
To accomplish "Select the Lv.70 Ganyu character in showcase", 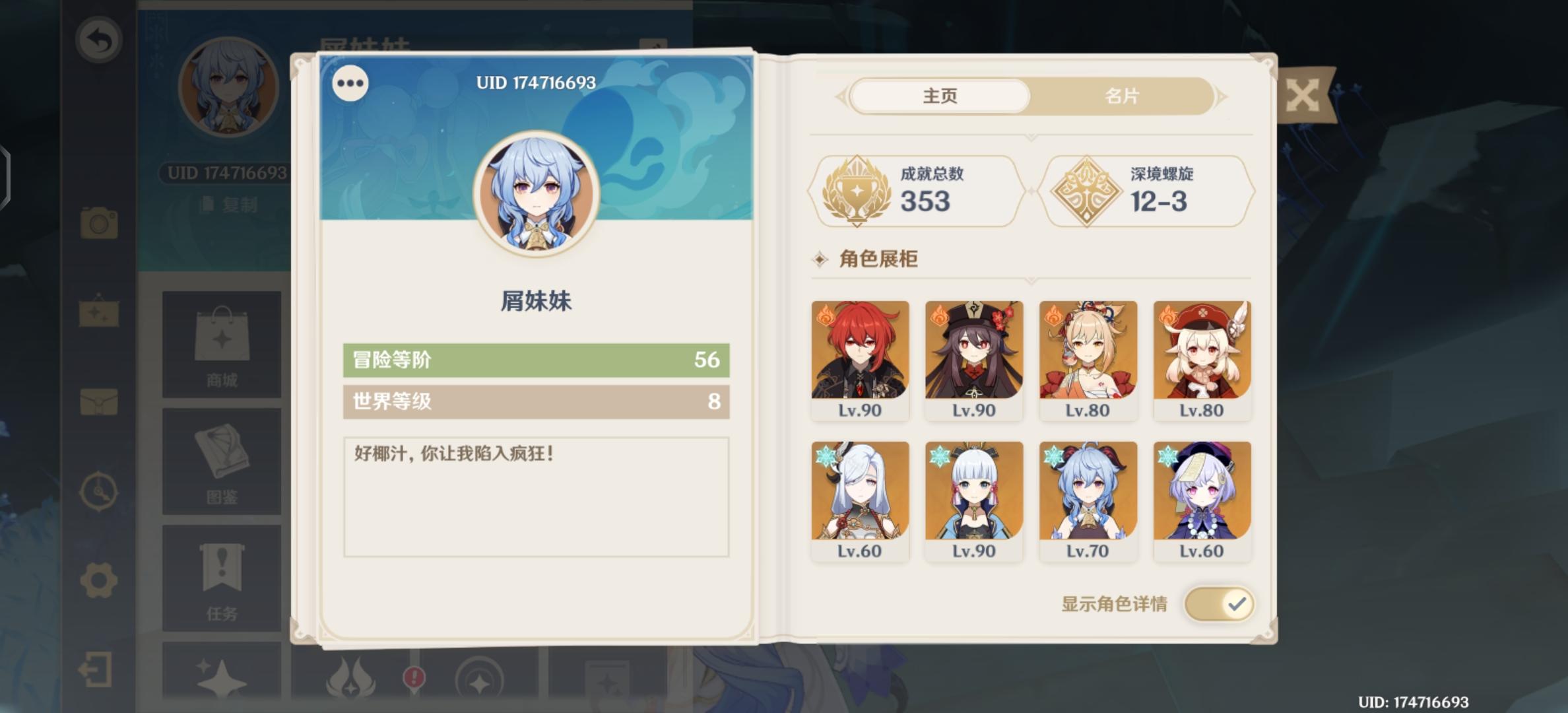I will click(1088, 501).
